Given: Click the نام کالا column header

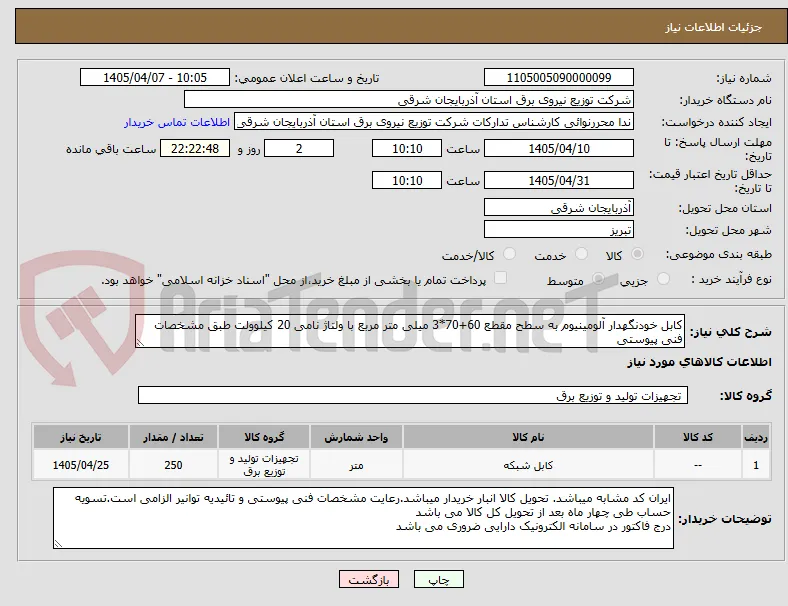Looking at the screenshot, I should 528,437.
